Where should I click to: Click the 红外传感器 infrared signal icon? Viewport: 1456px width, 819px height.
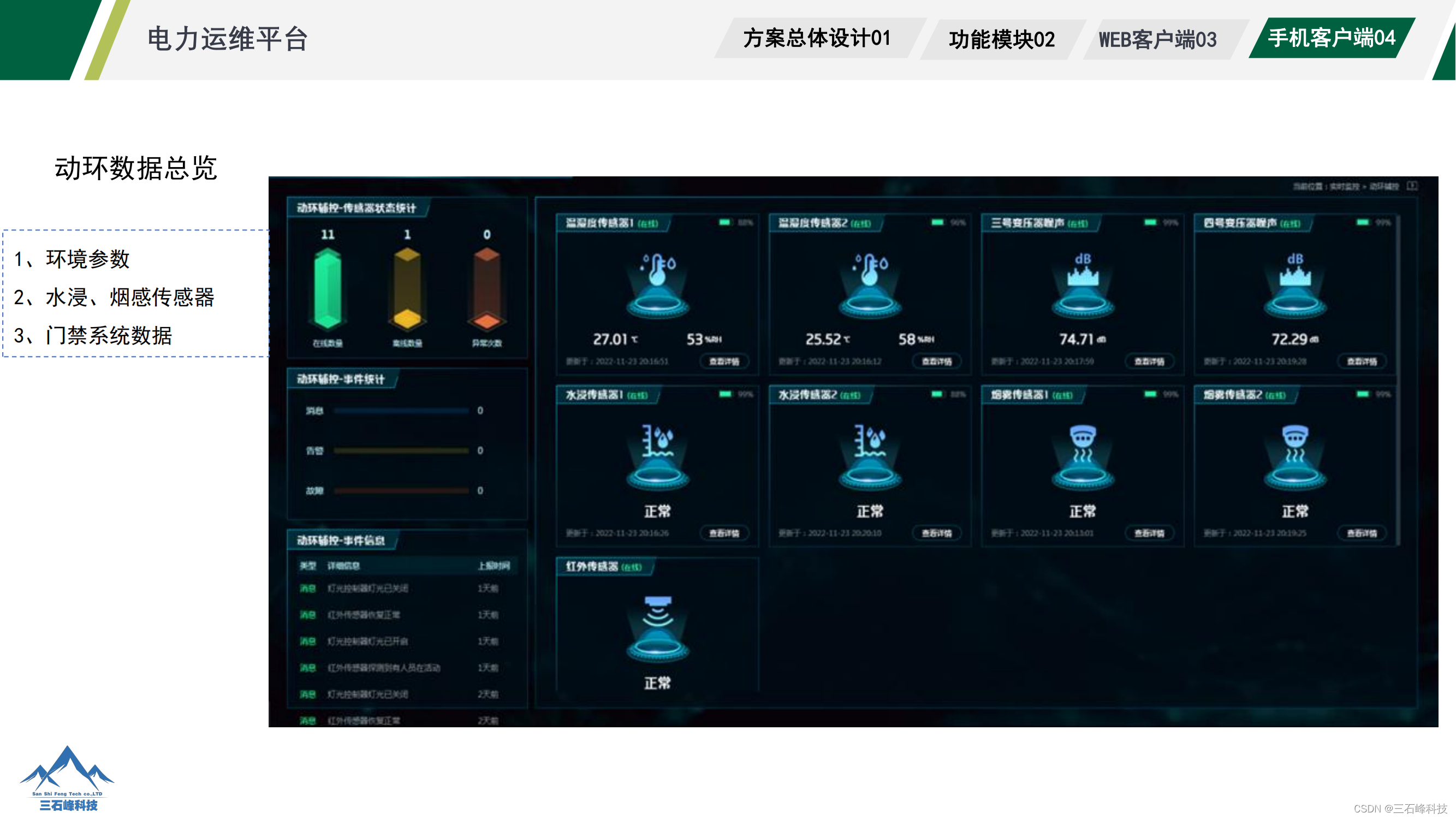point(657,613)
